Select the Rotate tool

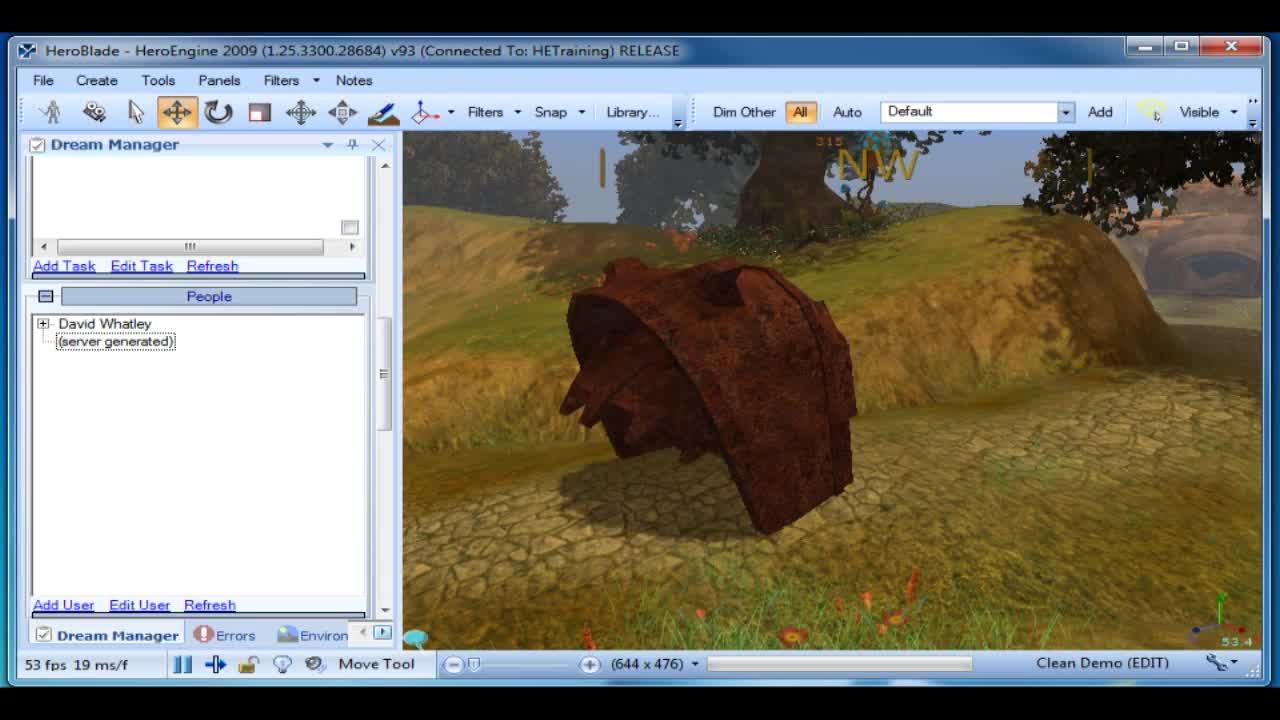[218, 112]
